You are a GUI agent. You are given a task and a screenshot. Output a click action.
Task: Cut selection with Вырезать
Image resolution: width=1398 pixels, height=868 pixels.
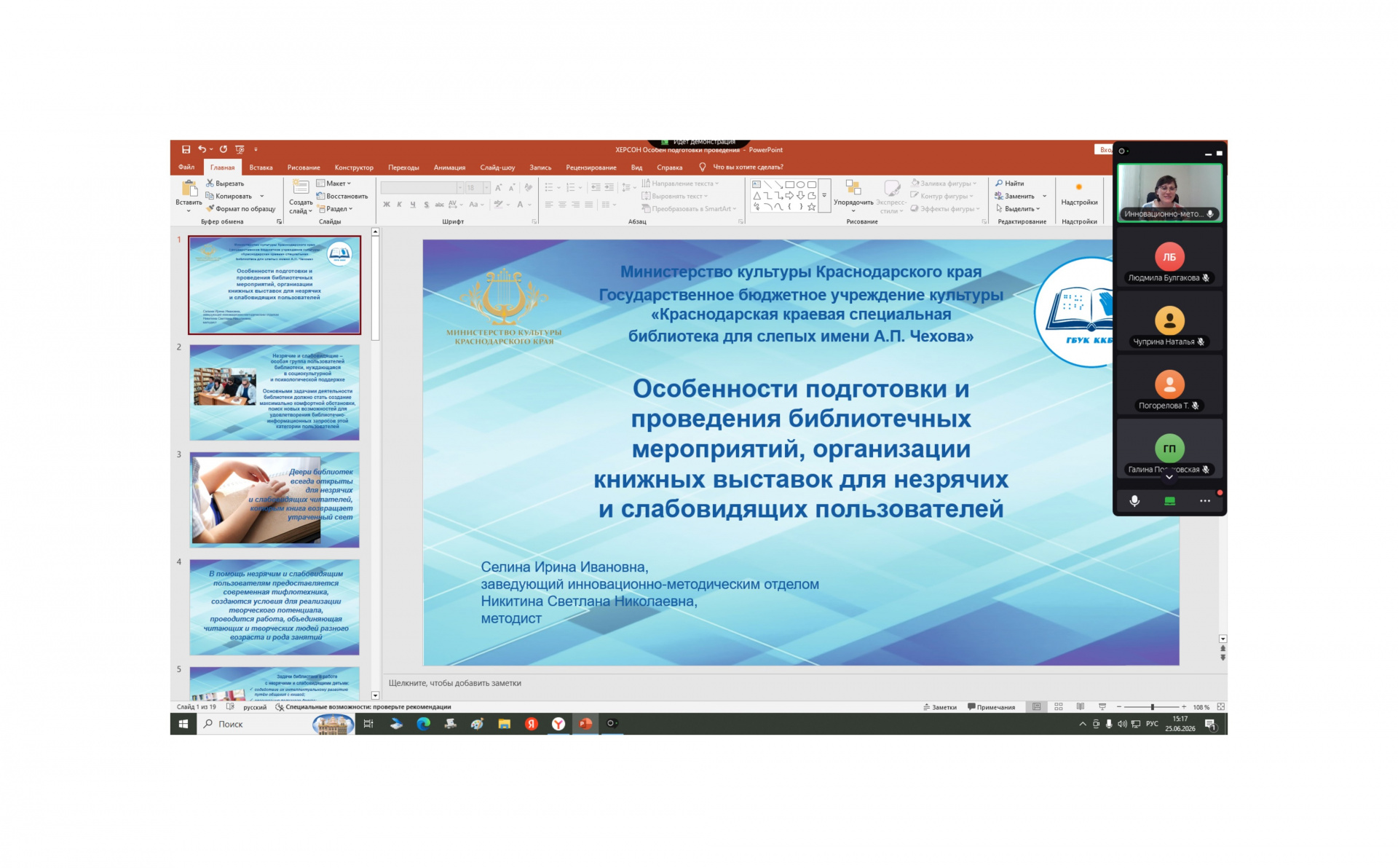pyautogui.click(x=225, y=184)
